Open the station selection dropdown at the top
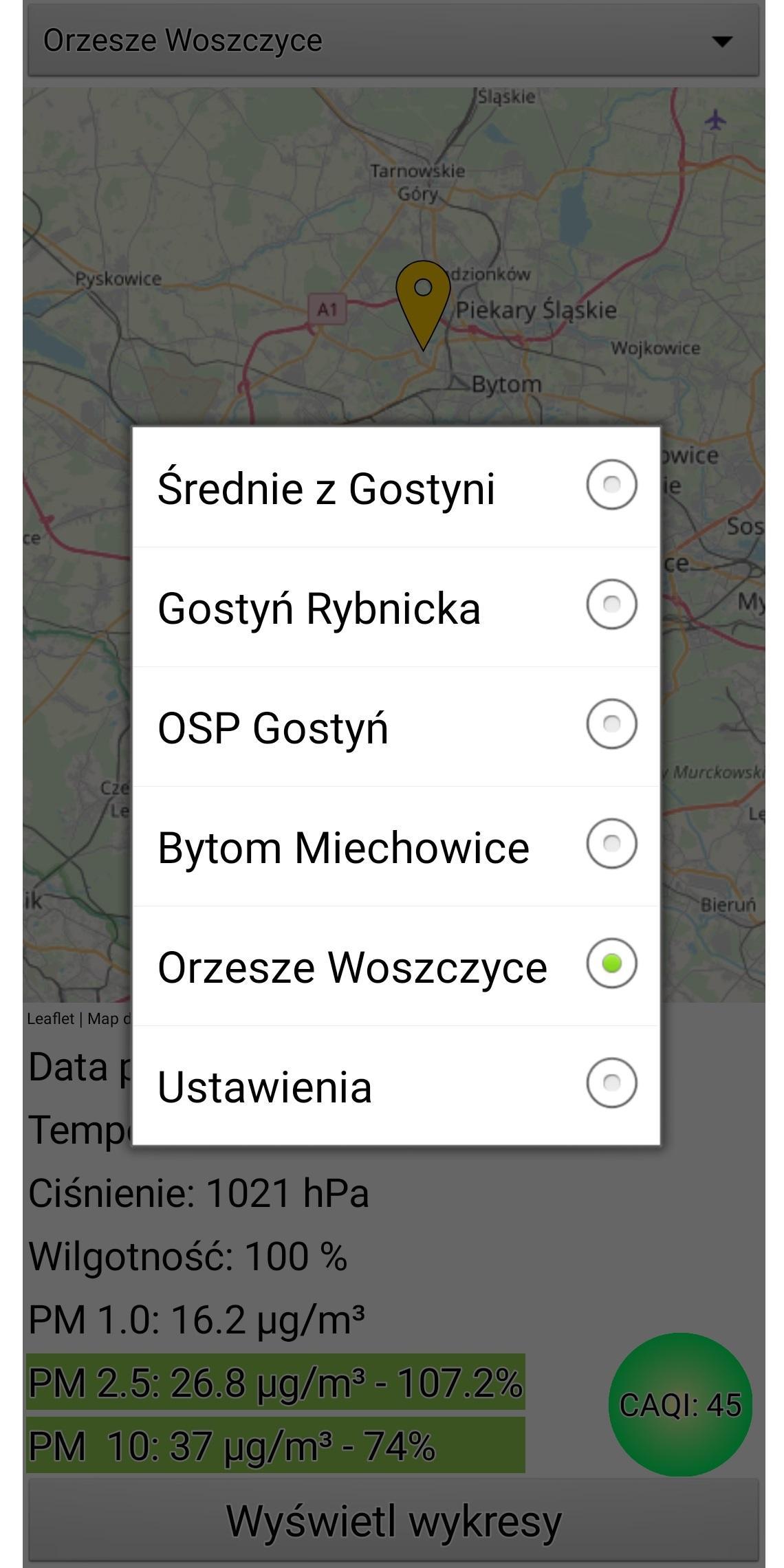The height and width of the screenshot is (1568, 784). [x=392, y=41]
